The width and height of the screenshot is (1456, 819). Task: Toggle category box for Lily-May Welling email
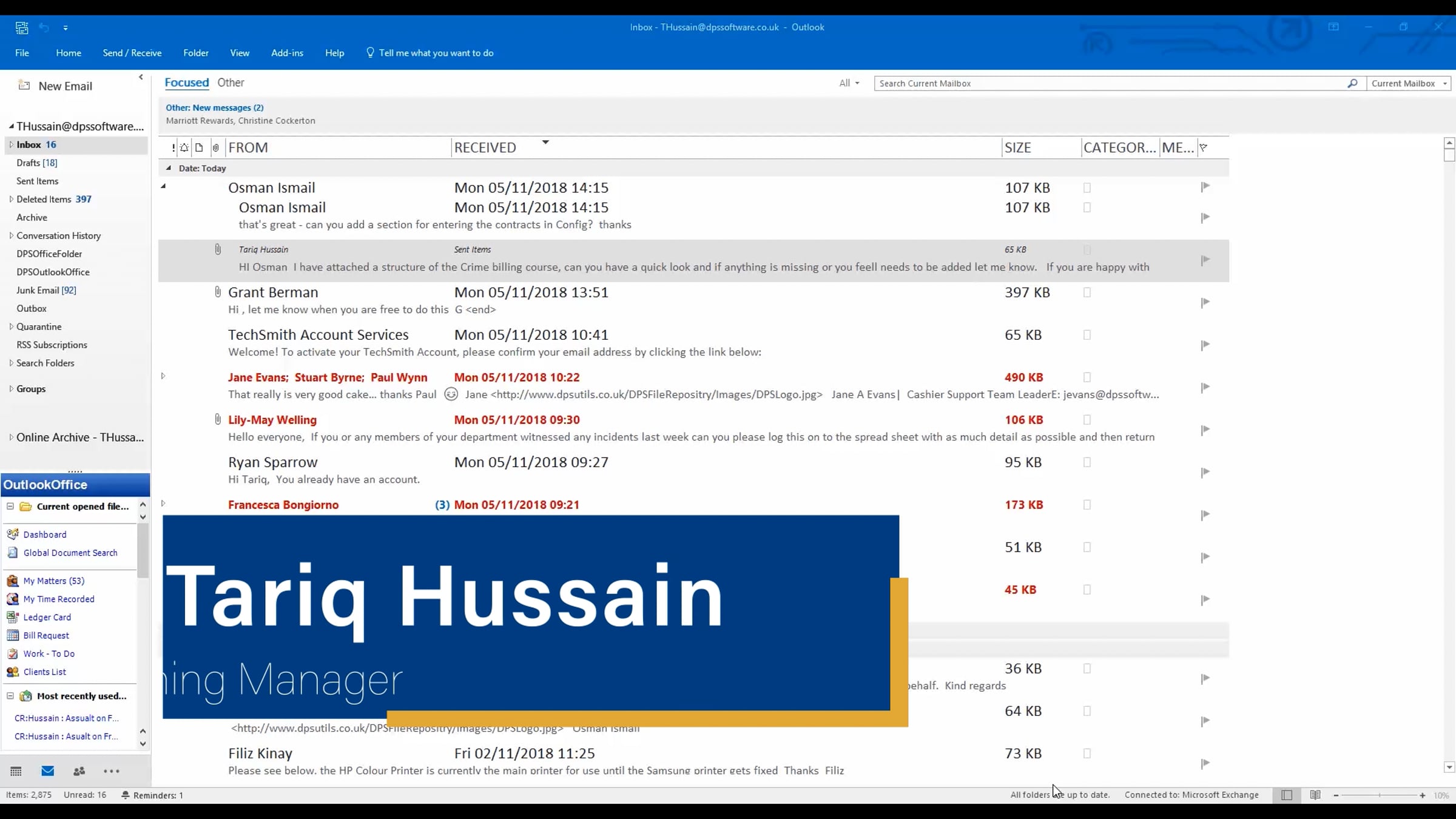[1087, 420]
